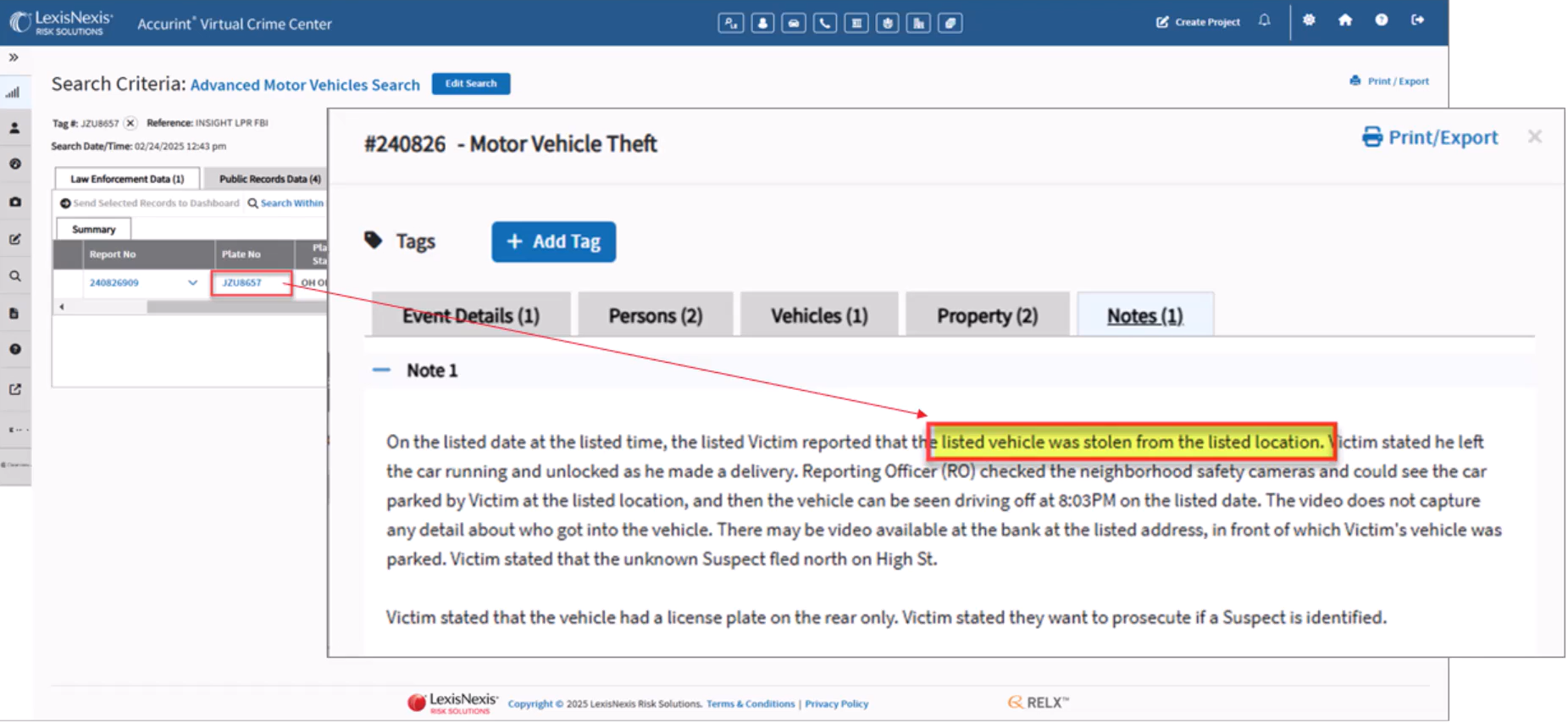The width and height of the screenshot is (1568, 723).
Task: Switch to Event Details (1) tab
Action: point(470,315)
